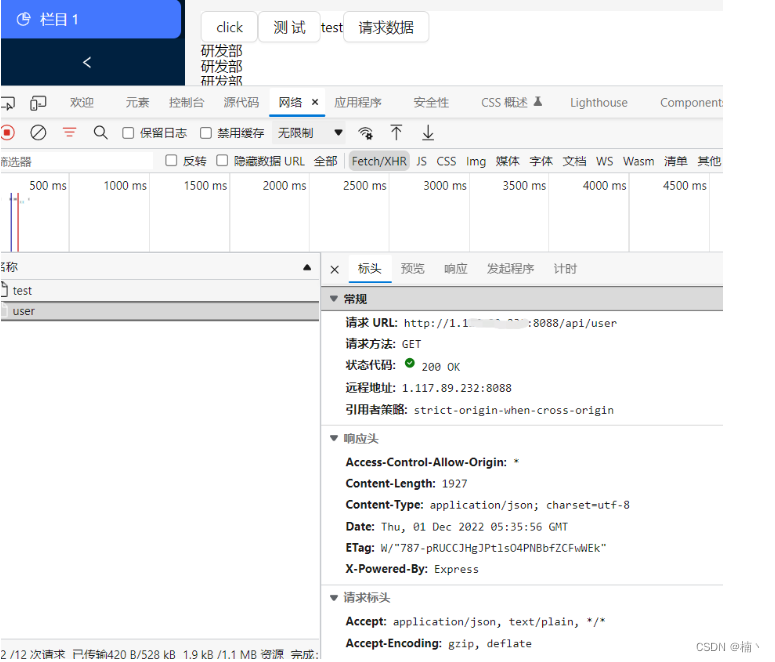Open 栏目 1 sidebar menu item
The height and width of the screenshot is (662, 775).
[x=91, y=19]
